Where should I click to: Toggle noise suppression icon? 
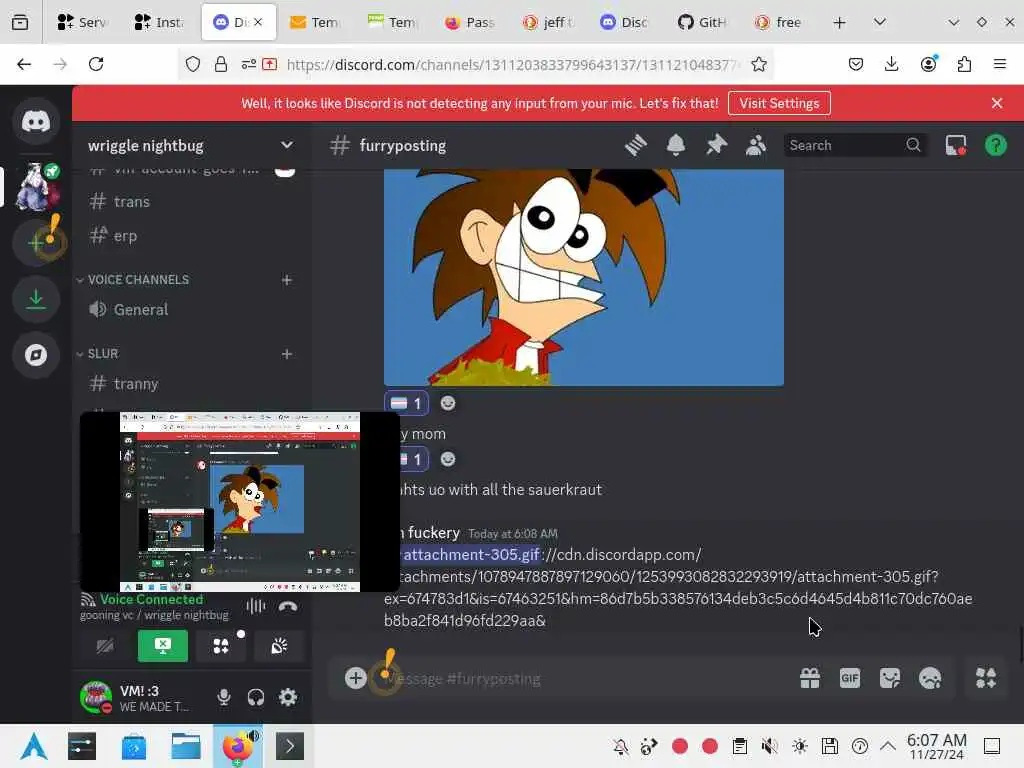click(x=255, y=607)
